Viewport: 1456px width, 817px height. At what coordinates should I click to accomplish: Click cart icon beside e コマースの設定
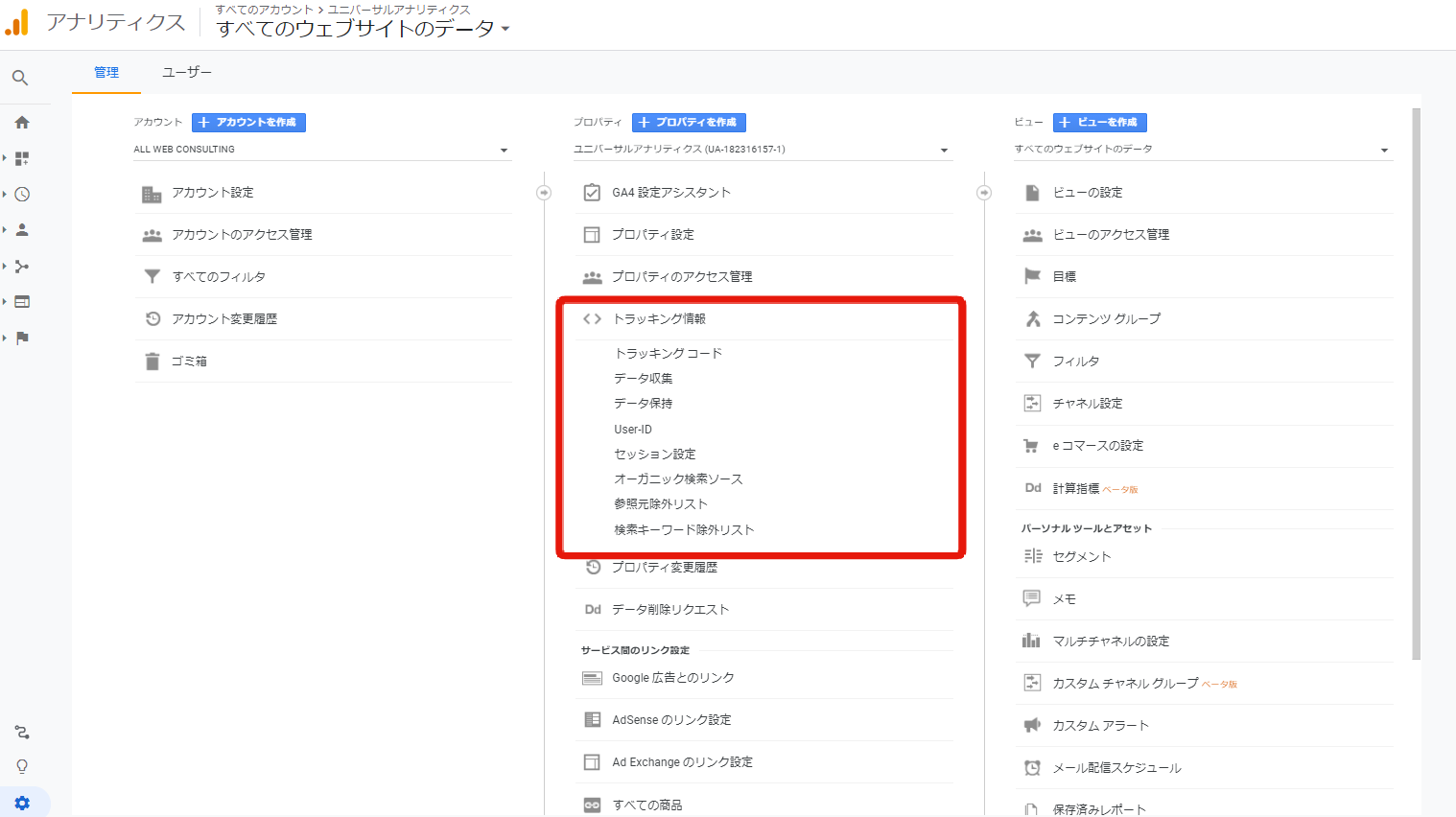[x=1032, y=446]
